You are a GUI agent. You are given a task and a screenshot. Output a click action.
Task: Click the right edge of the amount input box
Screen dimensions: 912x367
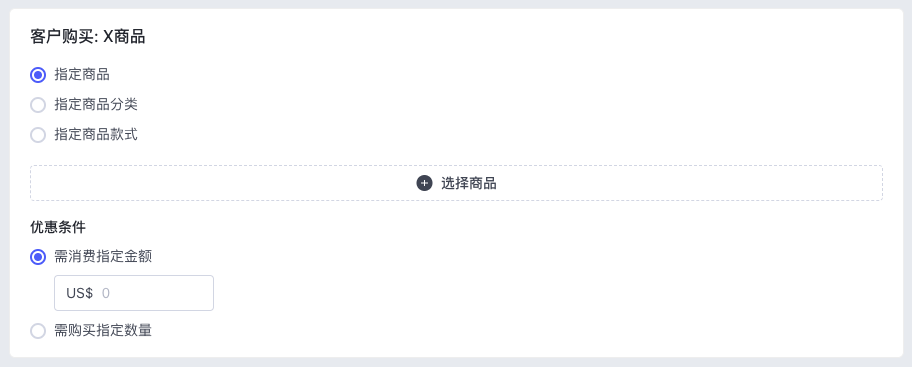pos(209,293)
